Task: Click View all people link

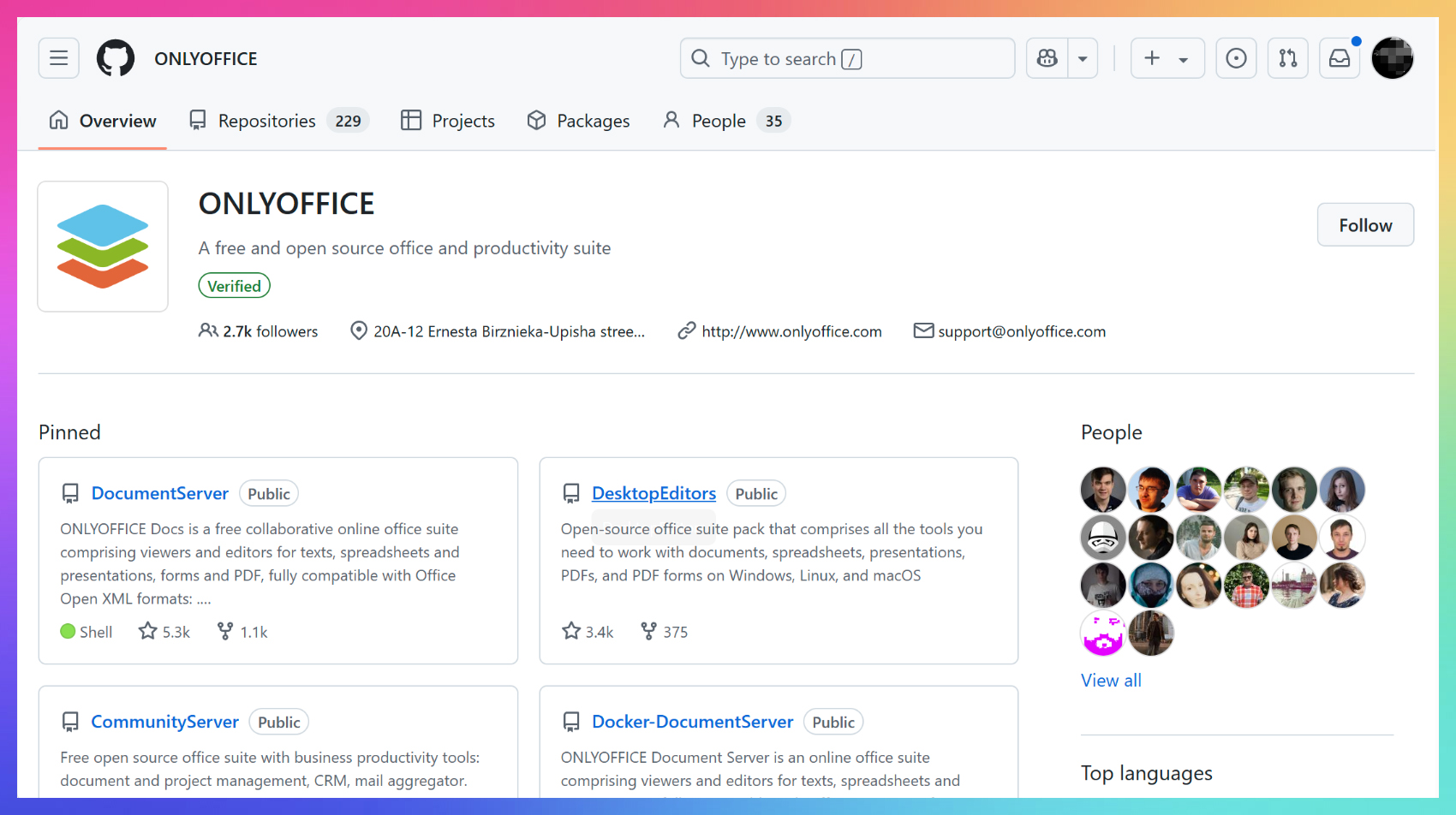Action: click(1111, 681)
